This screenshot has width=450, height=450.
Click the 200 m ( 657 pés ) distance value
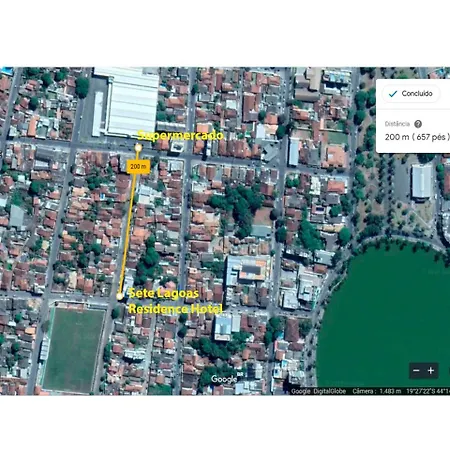(x=417, y=137)
